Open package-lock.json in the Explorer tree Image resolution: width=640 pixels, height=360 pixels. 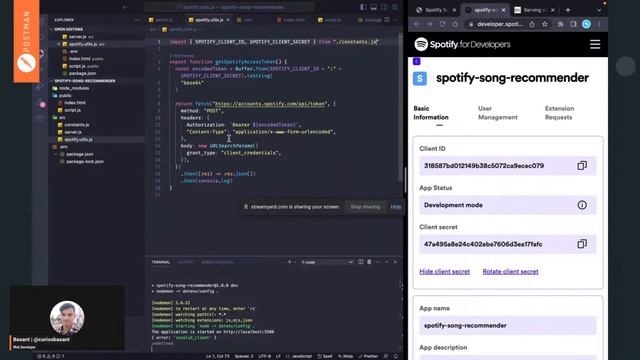tap(84, 162)
